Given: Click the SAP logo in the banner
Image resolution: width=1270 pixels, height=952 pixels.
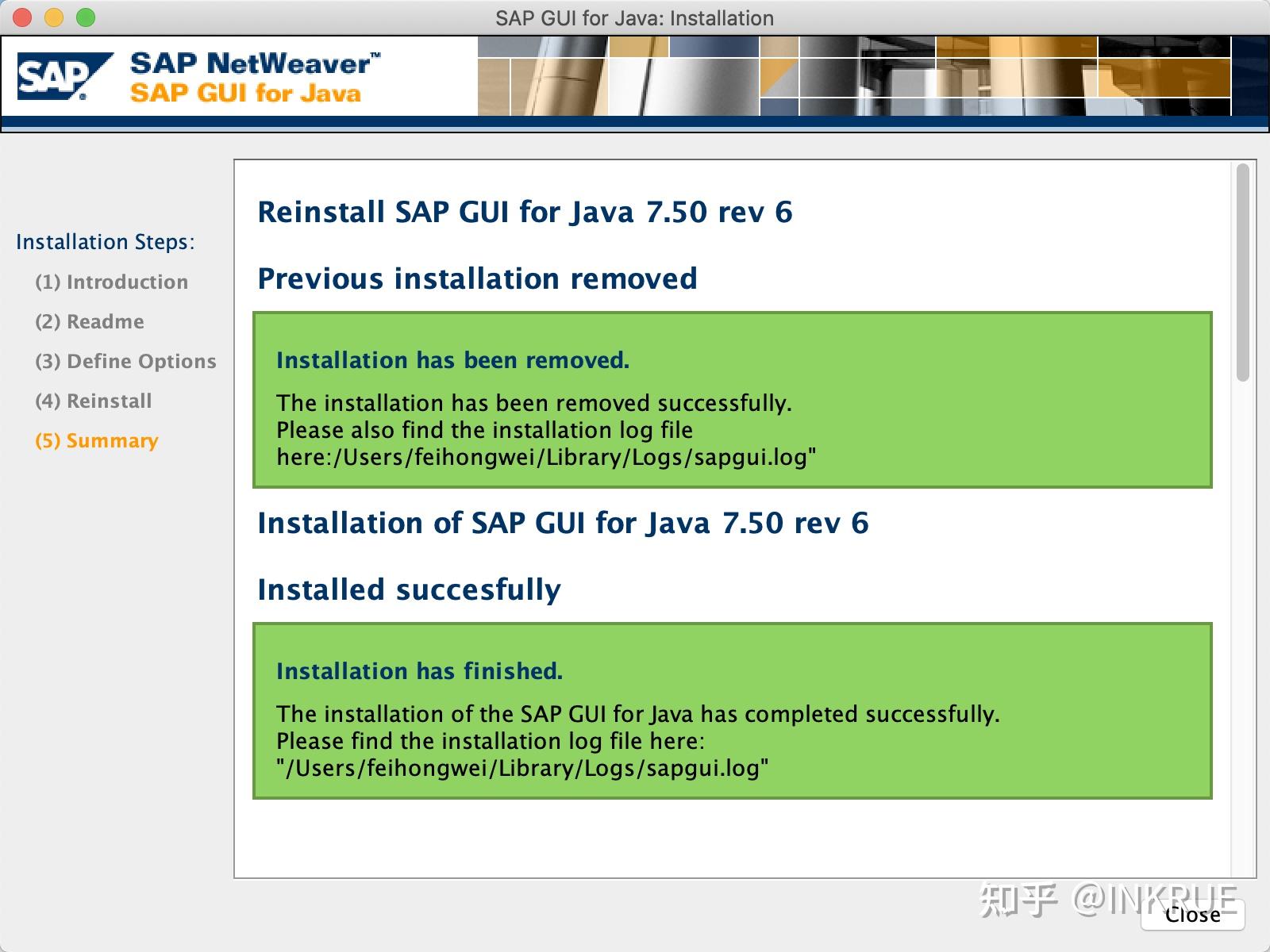Looking at the screenshot, I should point(64,76).
